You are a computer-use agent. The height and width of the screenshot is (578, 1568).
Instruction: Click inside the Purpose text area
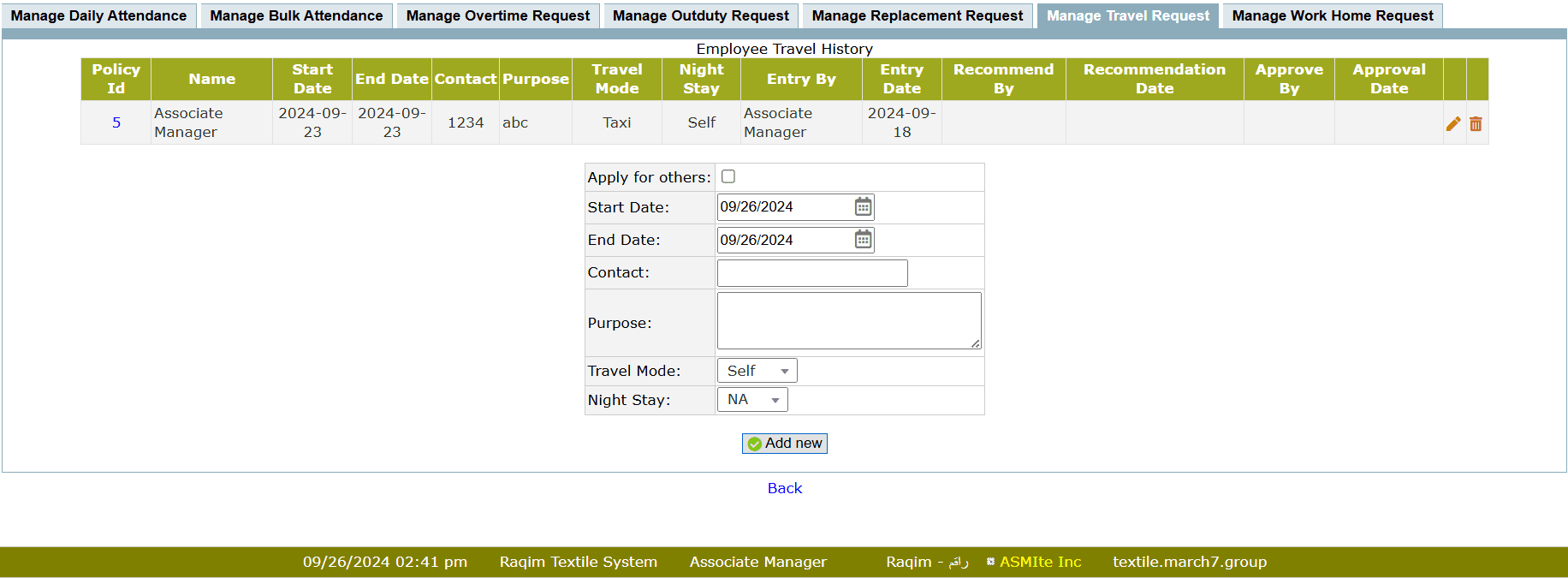(x=848, y=320)
